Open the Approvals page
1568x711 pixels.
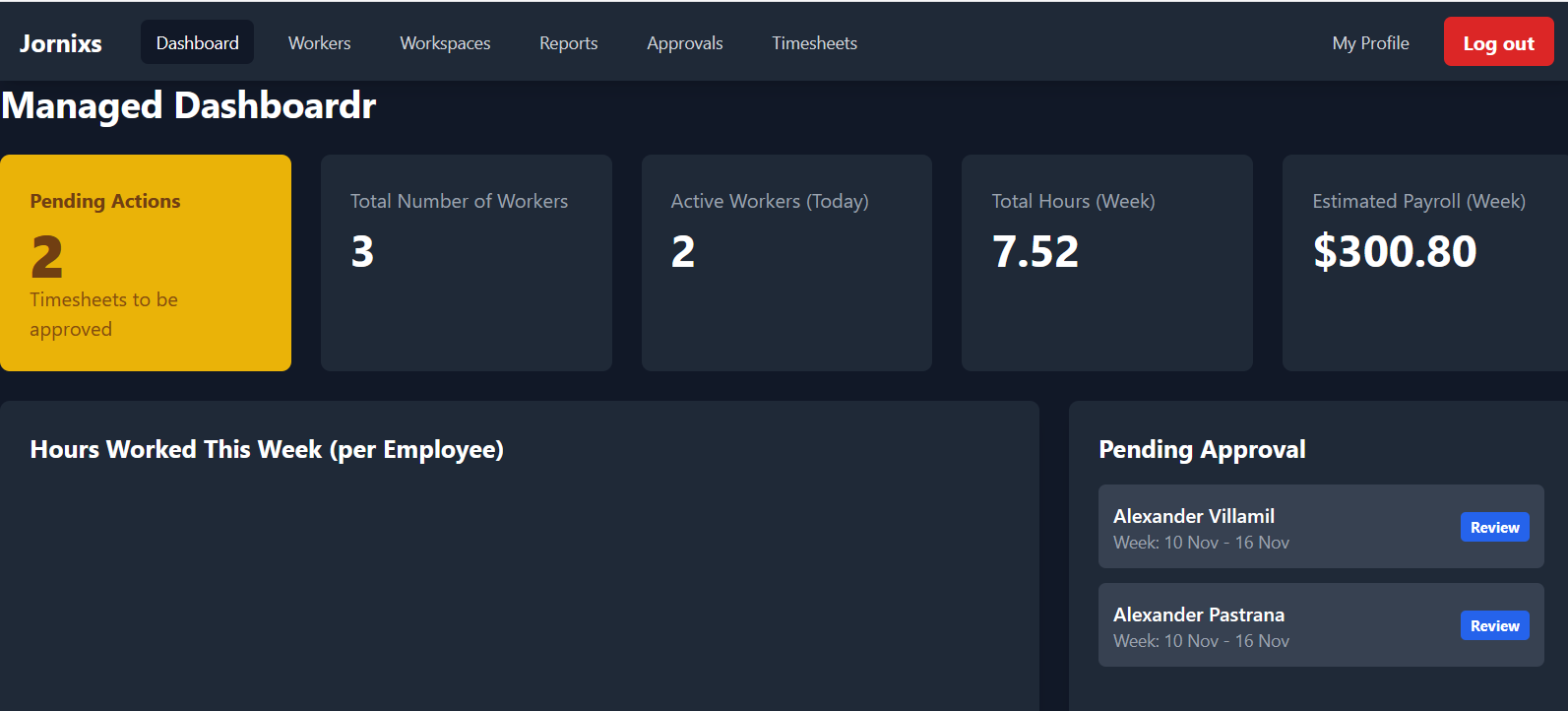tap(684, 43)
